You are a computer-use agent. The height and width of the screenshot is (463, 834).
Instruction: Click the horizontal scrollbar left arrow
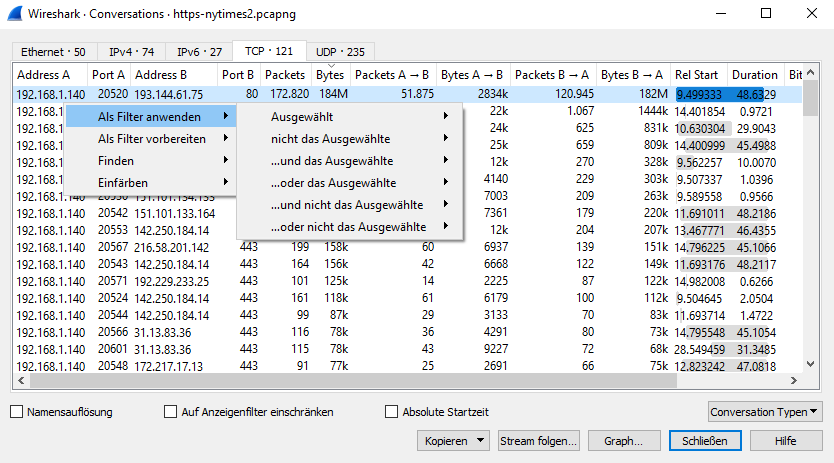pyautogui.click(x=21, y=381)
